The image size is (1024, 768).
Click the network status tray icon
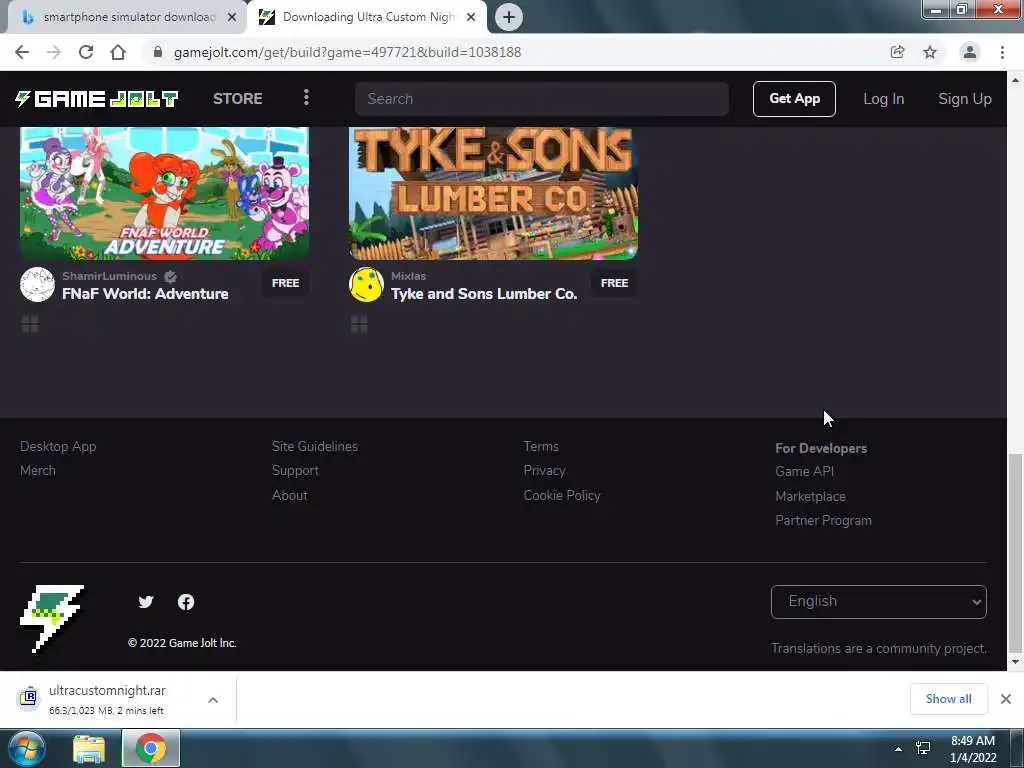923,748
